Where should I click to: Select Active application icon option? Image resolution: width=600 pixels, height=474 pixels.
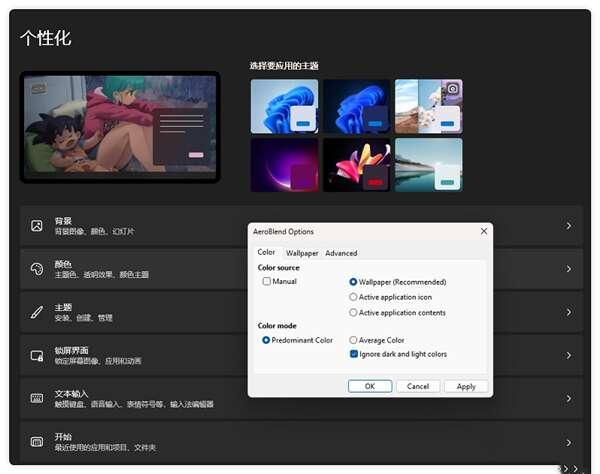(x=354, y=297)
